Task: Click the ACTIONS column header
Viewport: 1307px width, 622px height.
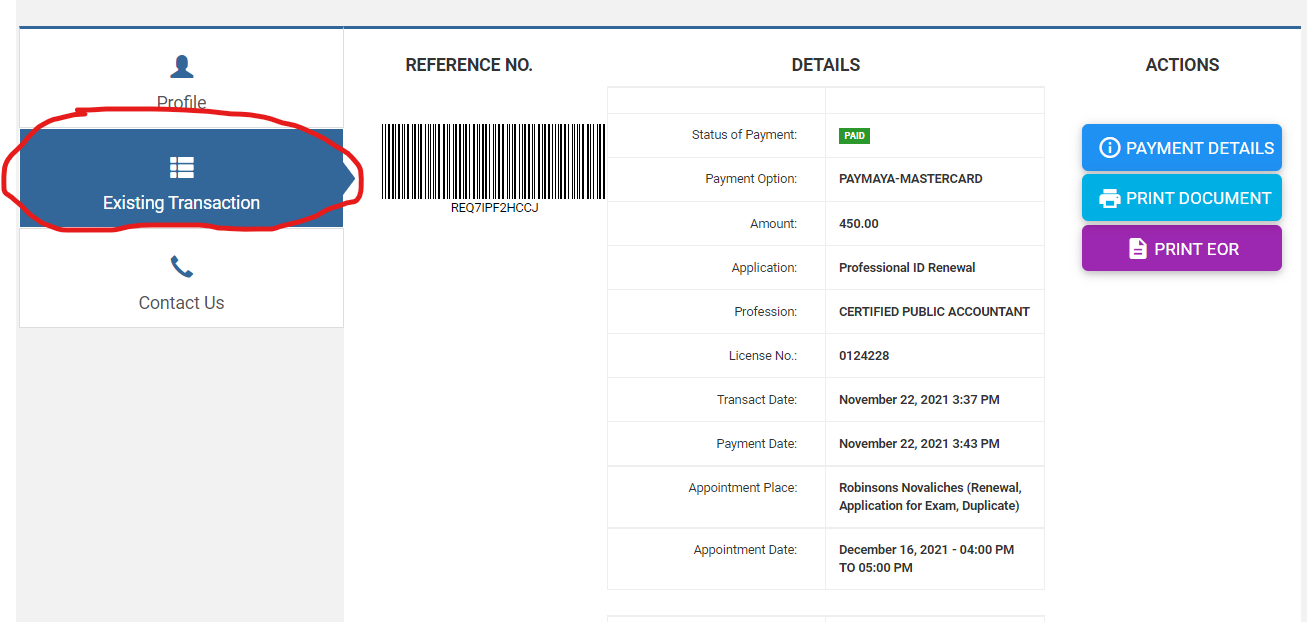Action: (1182, 65)
